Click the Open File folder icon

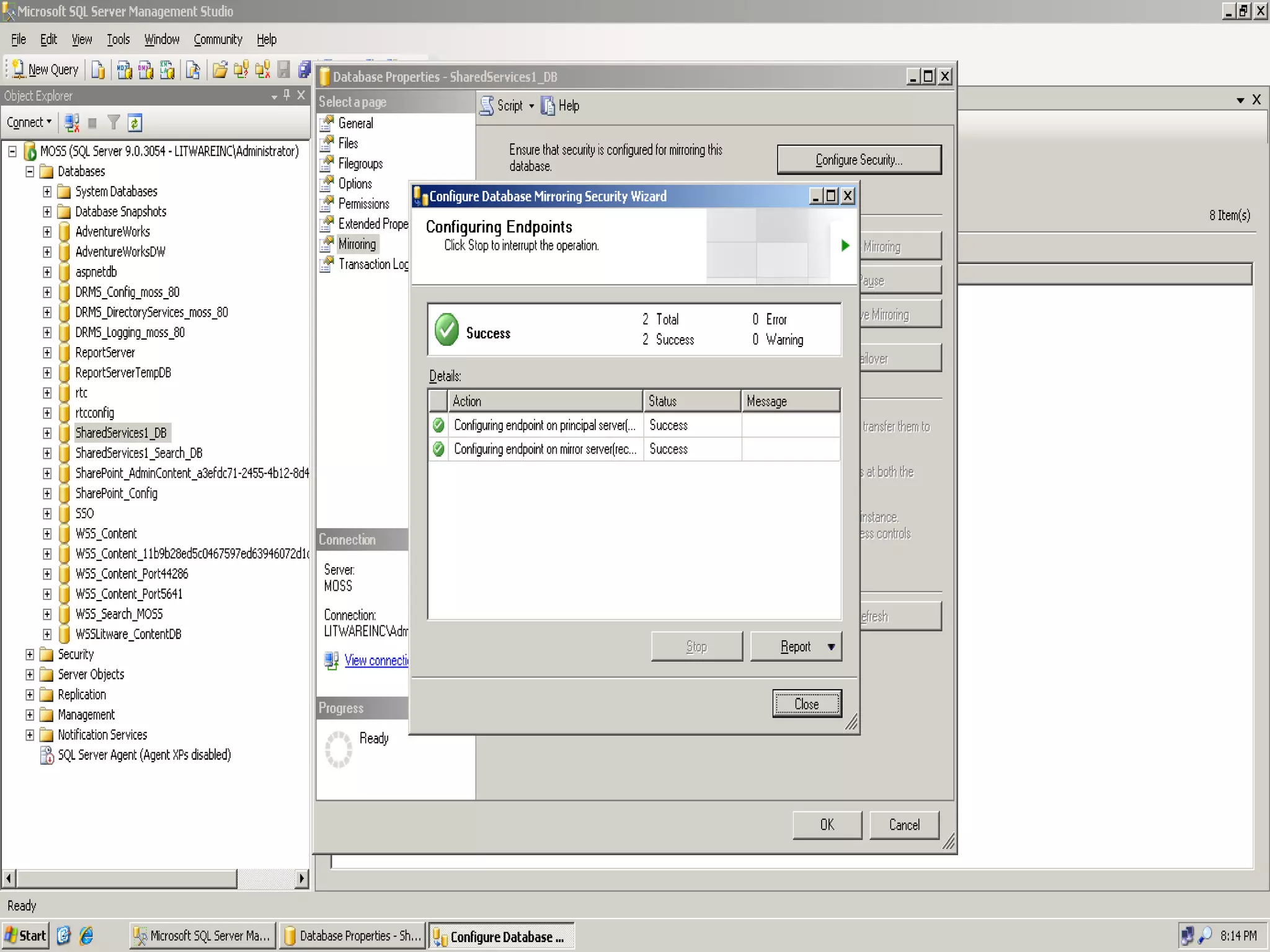tap(220, 70)
